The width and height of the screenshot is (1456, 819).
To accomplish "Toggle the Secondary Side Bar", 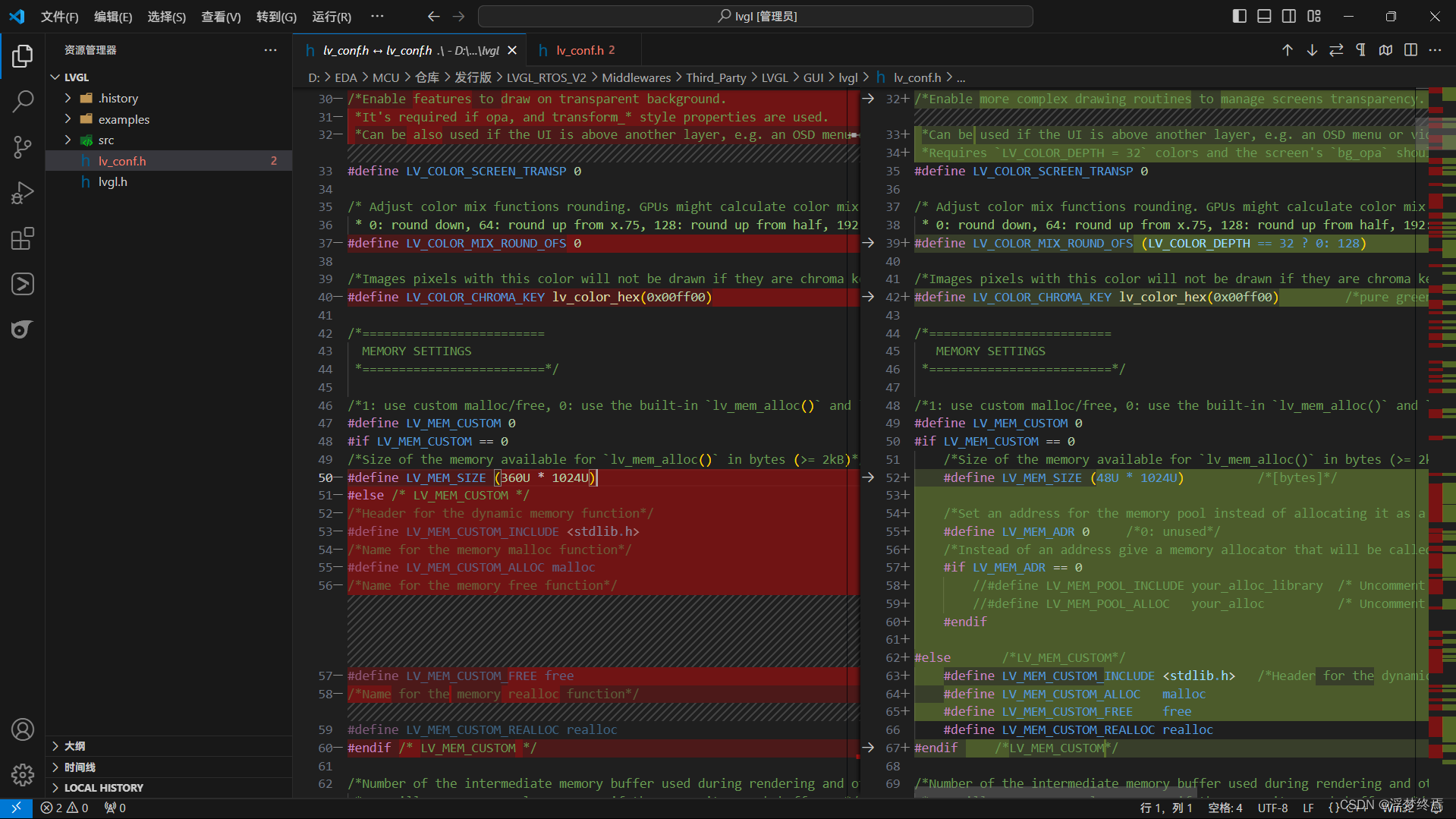I will click(1288, 15).
